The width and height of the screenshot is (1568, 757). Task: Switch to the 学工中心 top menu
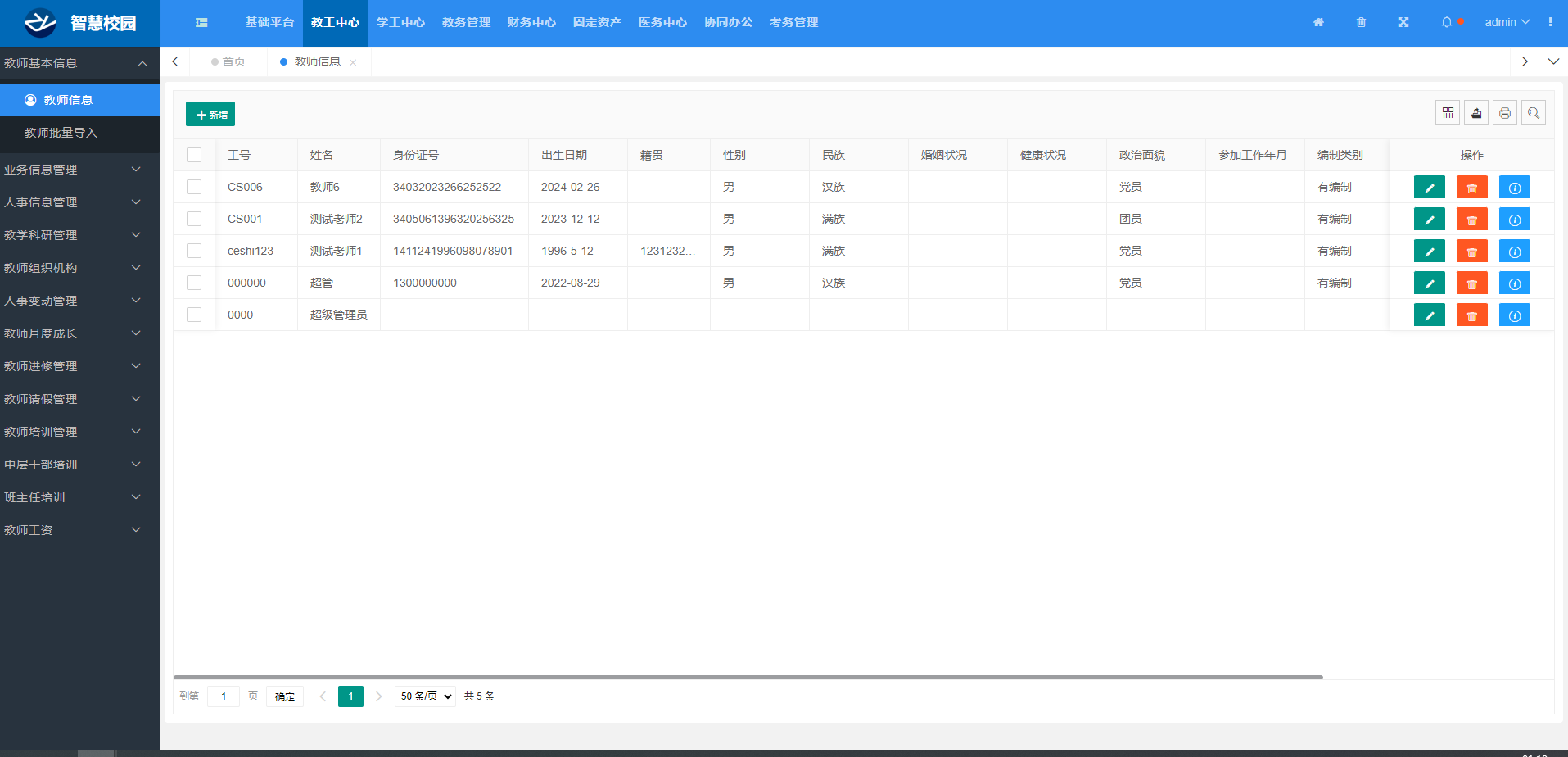[x=400, y=22]
